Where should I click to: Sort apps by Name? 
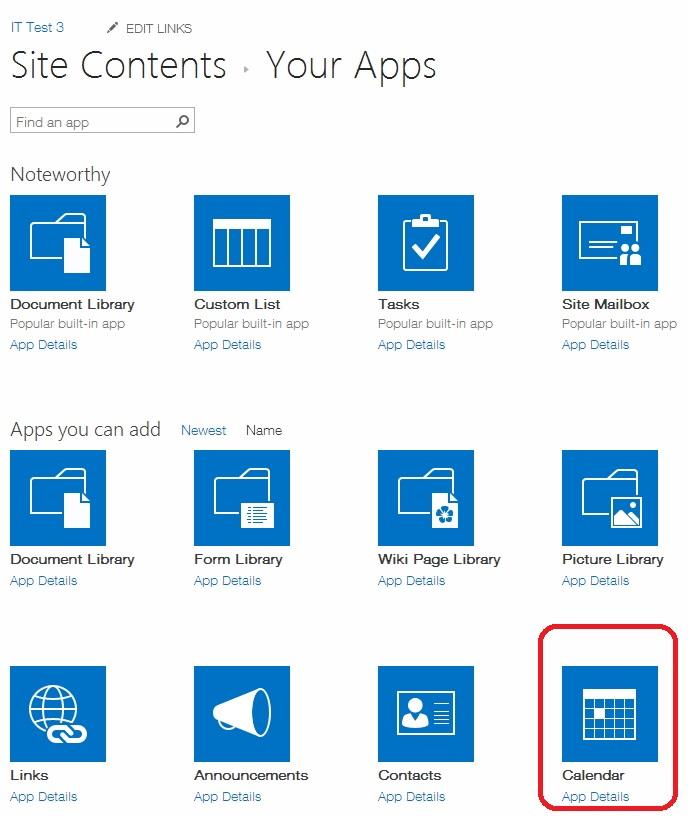(x=264, y=430)
